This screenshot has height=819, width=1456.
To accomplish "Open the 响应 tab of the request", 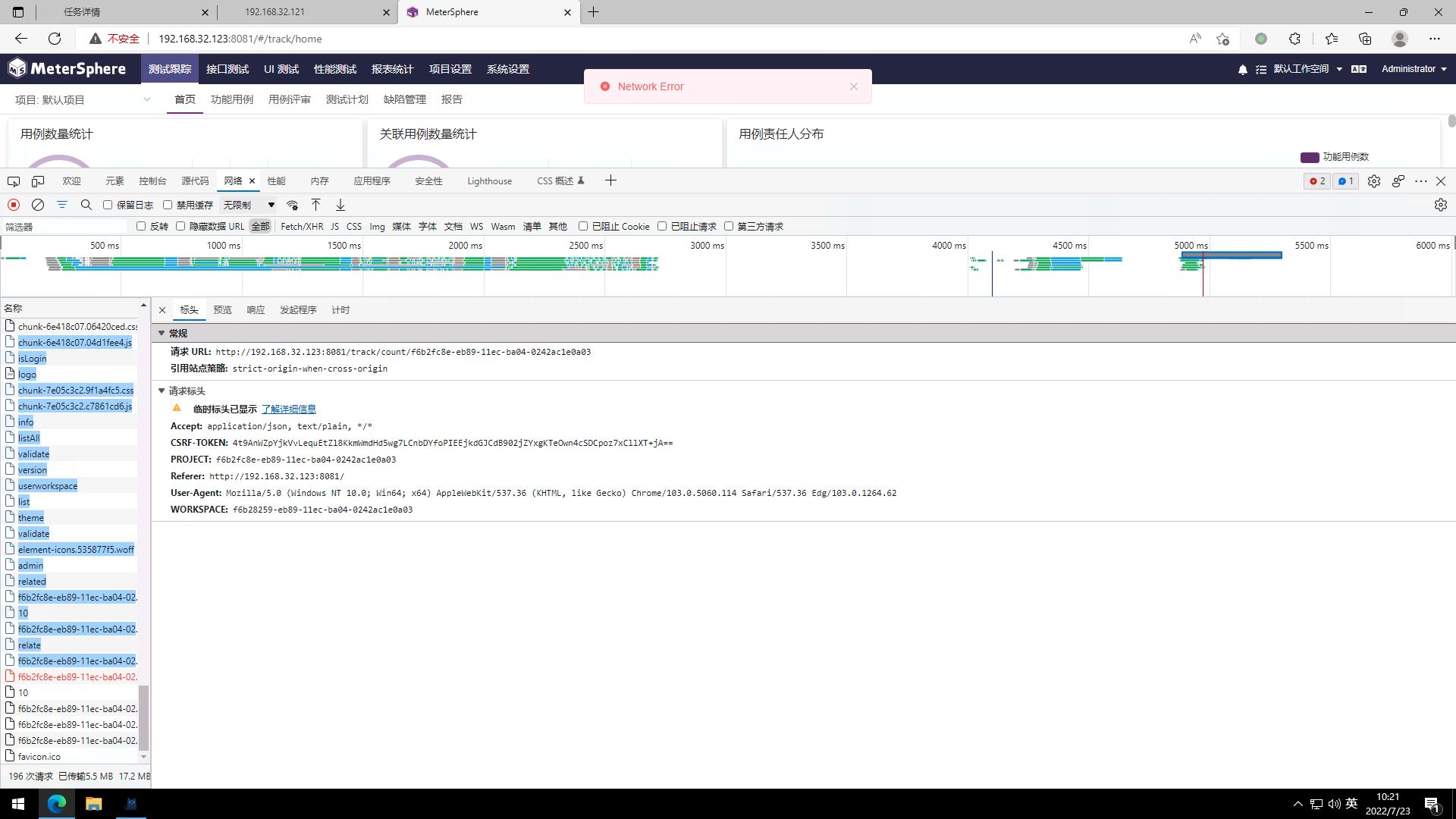I will [x=255, y=309].
